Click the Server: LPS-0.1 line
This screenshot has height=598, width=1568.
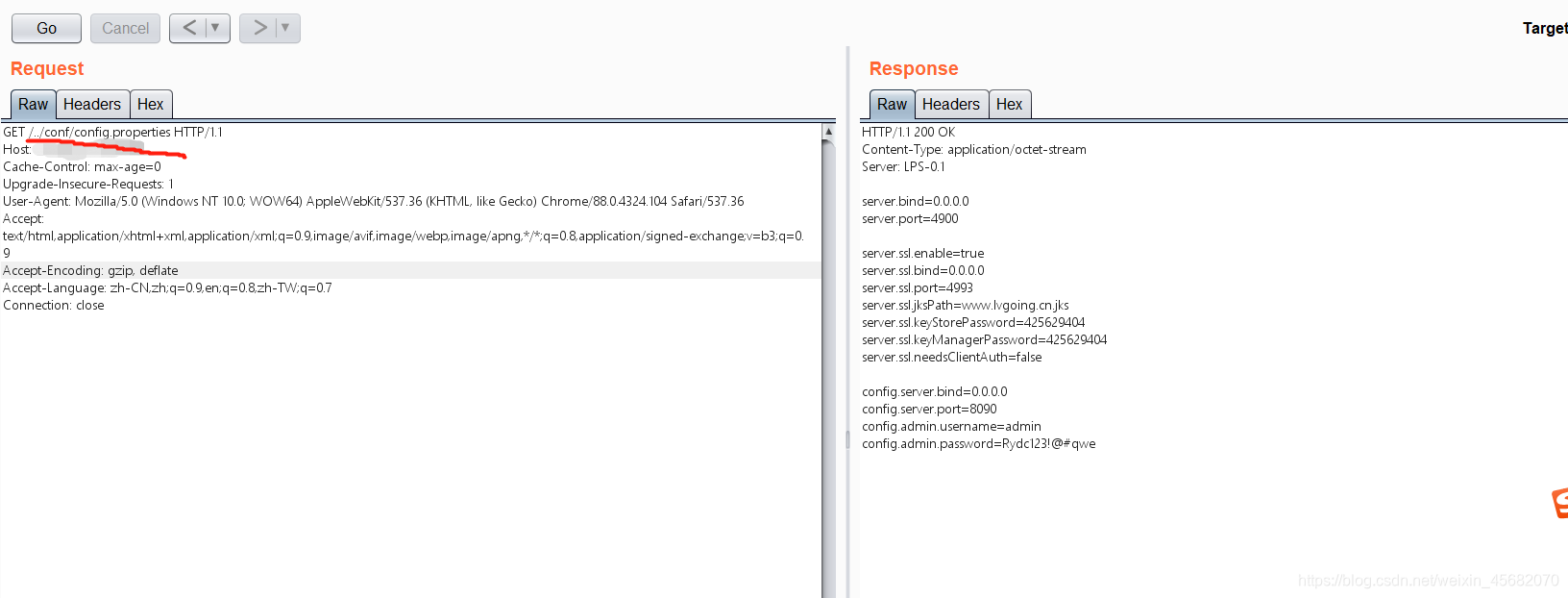903,166
